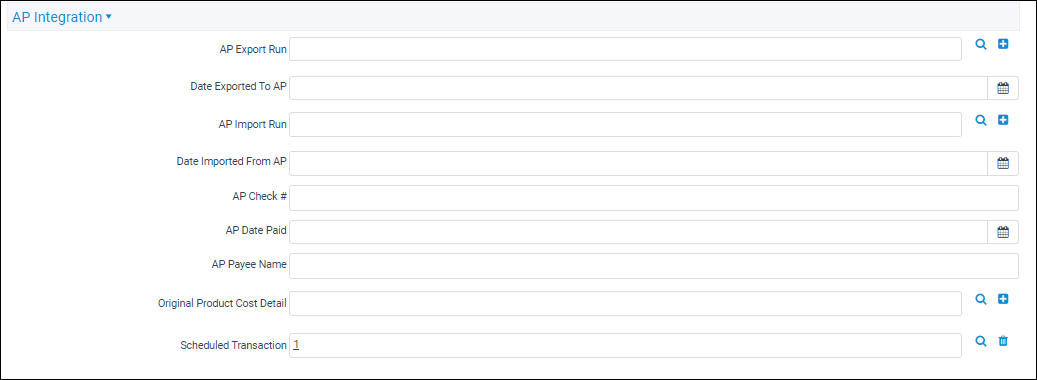1037x380 pixels.
Task: Click the AP Date Paid date field
Action: (640, 232)
